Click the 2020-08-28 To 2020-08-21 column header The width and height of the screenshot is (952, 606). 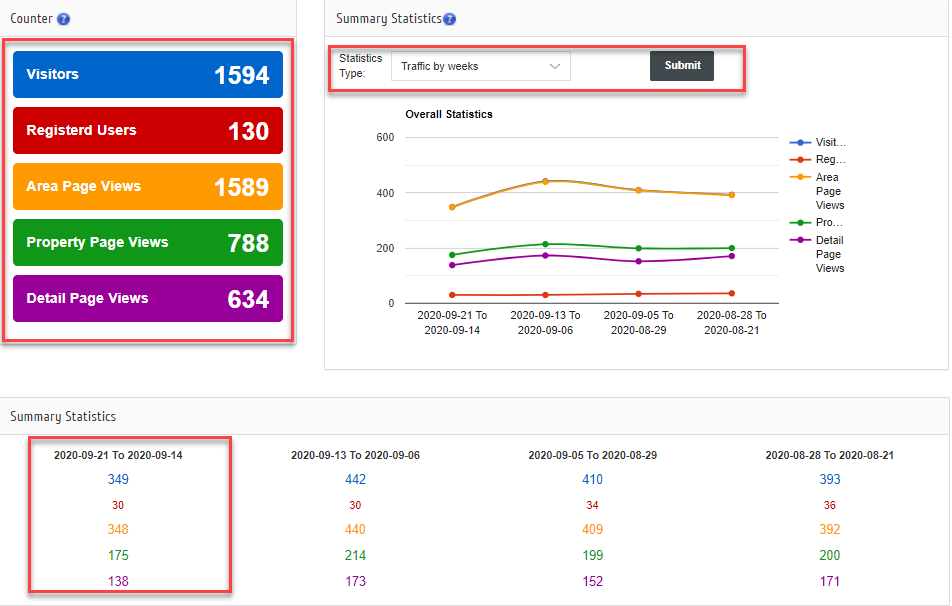pos(830,455)
